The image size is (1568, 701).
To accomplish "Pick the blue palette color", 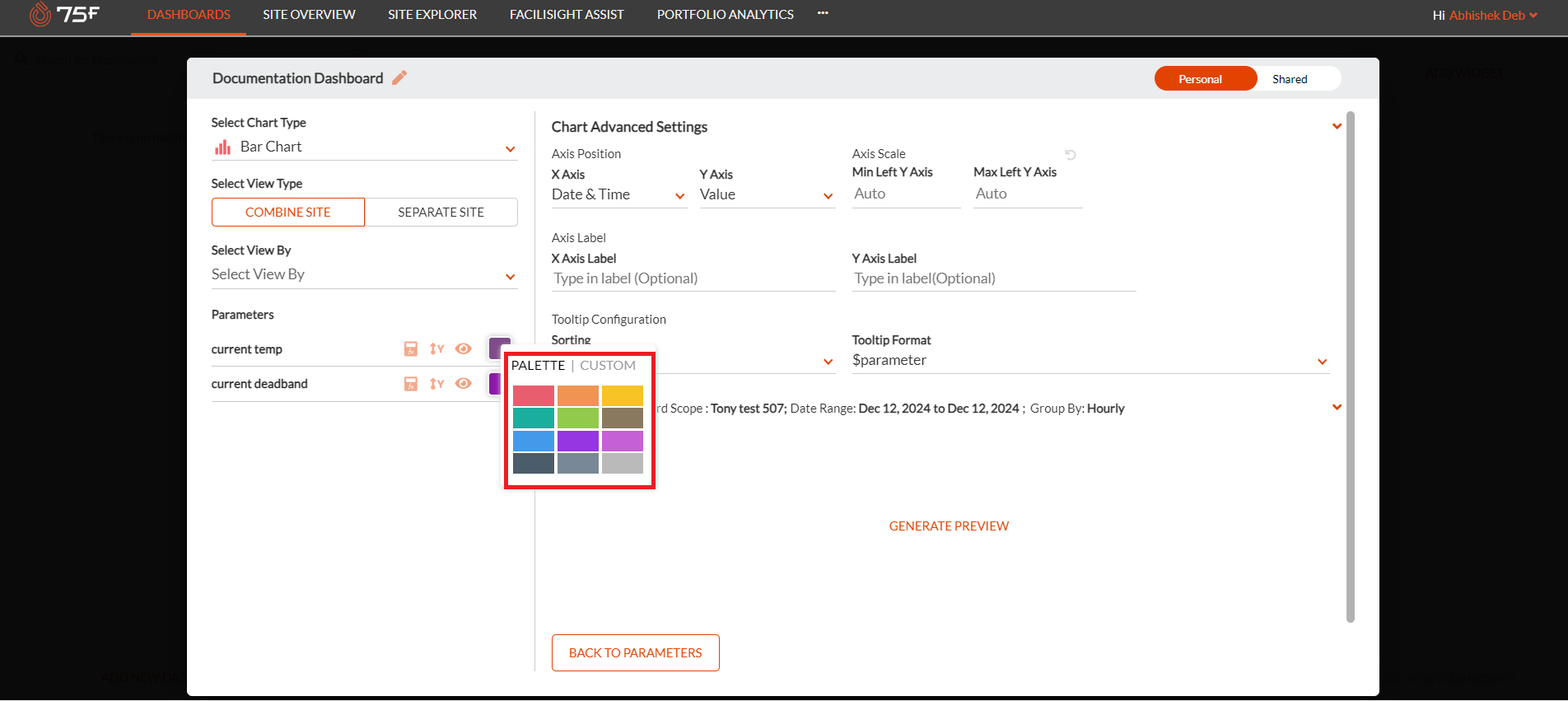I will [534, 441].
